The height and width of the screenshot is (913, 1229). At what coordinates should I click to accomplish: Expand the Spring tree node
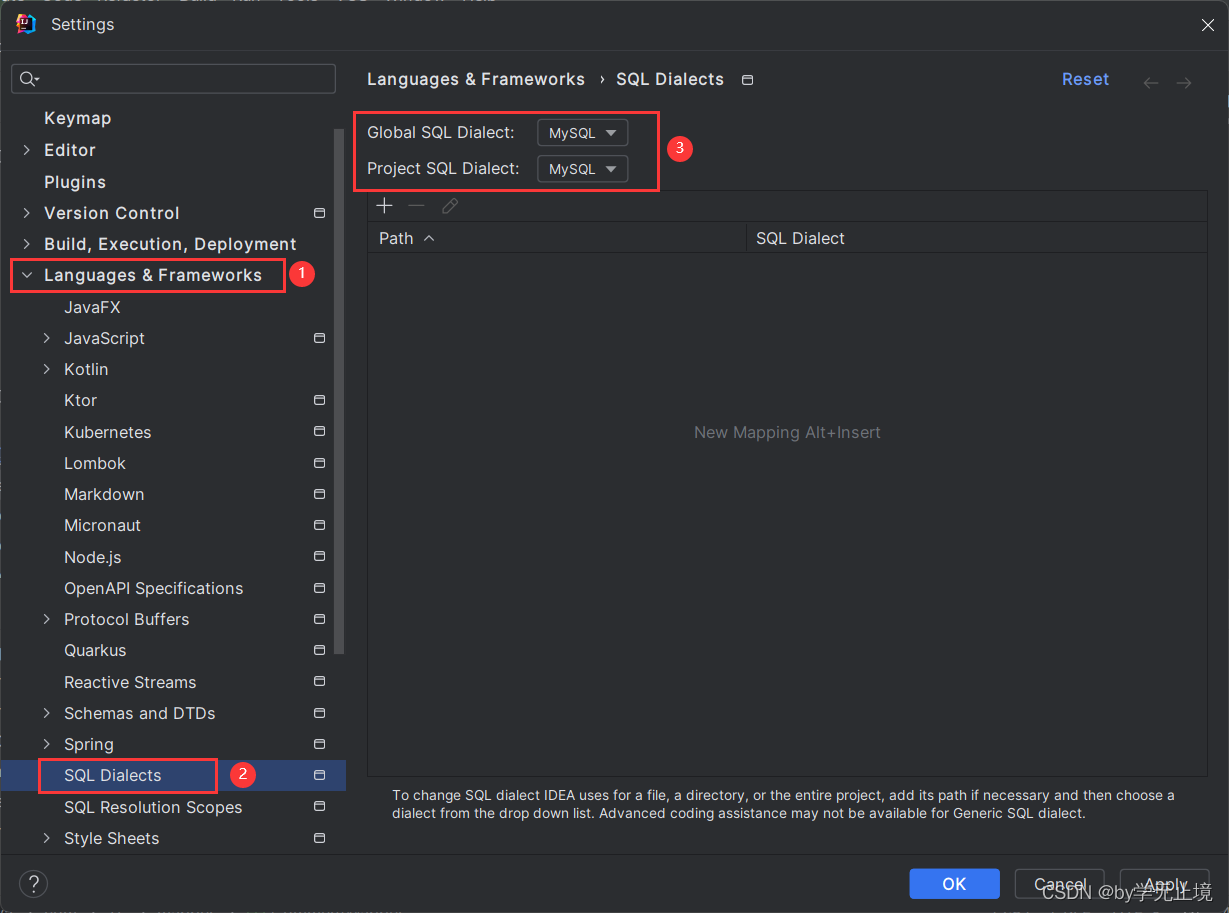pyautogui.click(x=47, y=744)
